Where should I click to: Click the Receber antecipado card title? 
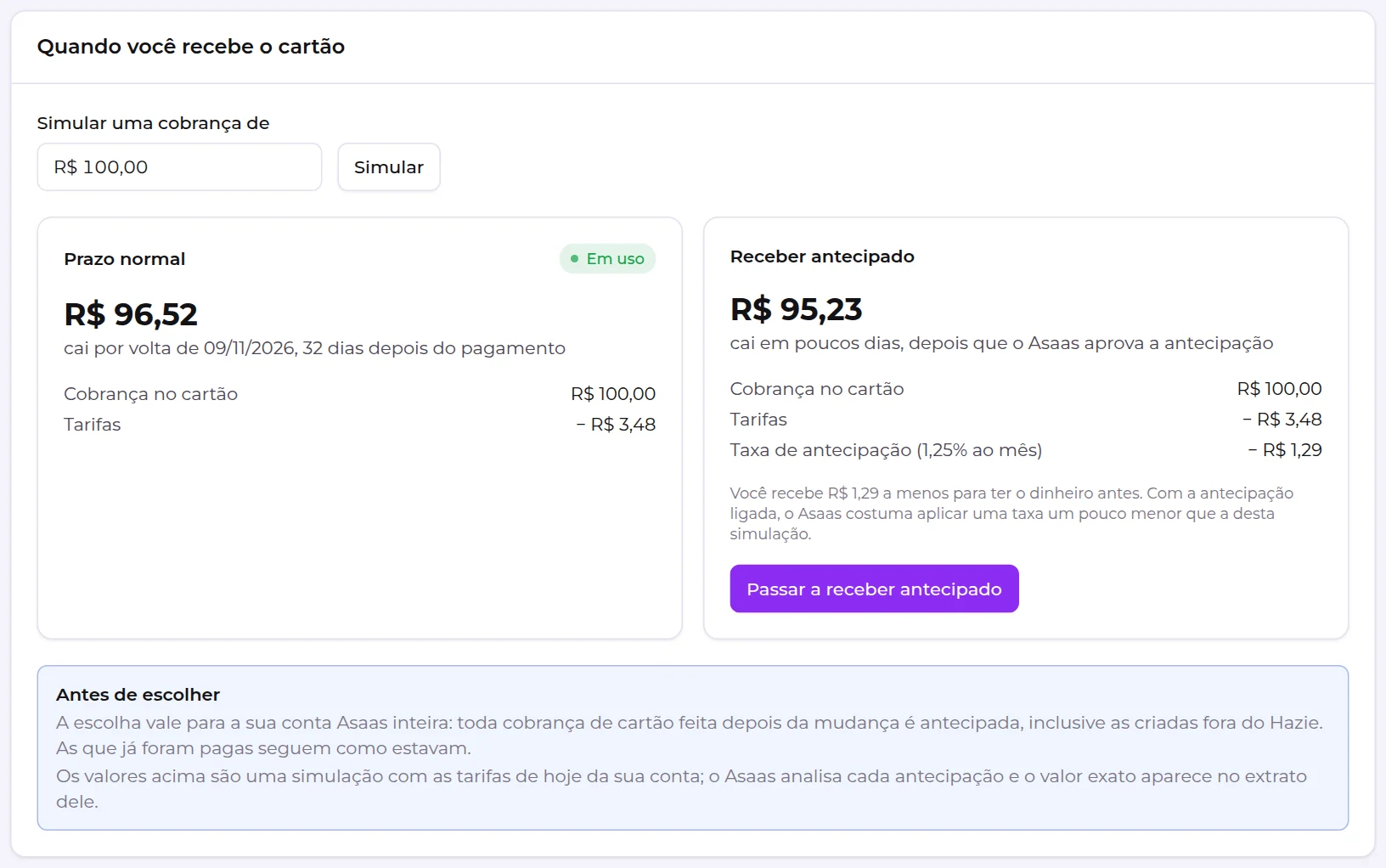tap(822, 256)
